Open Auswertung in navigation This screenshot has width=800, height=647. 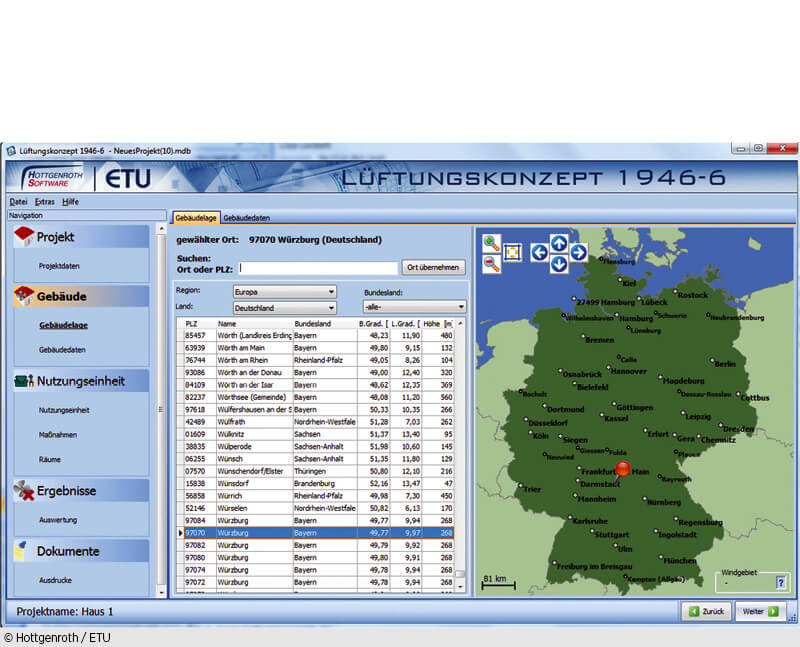(x=58, y=519)
